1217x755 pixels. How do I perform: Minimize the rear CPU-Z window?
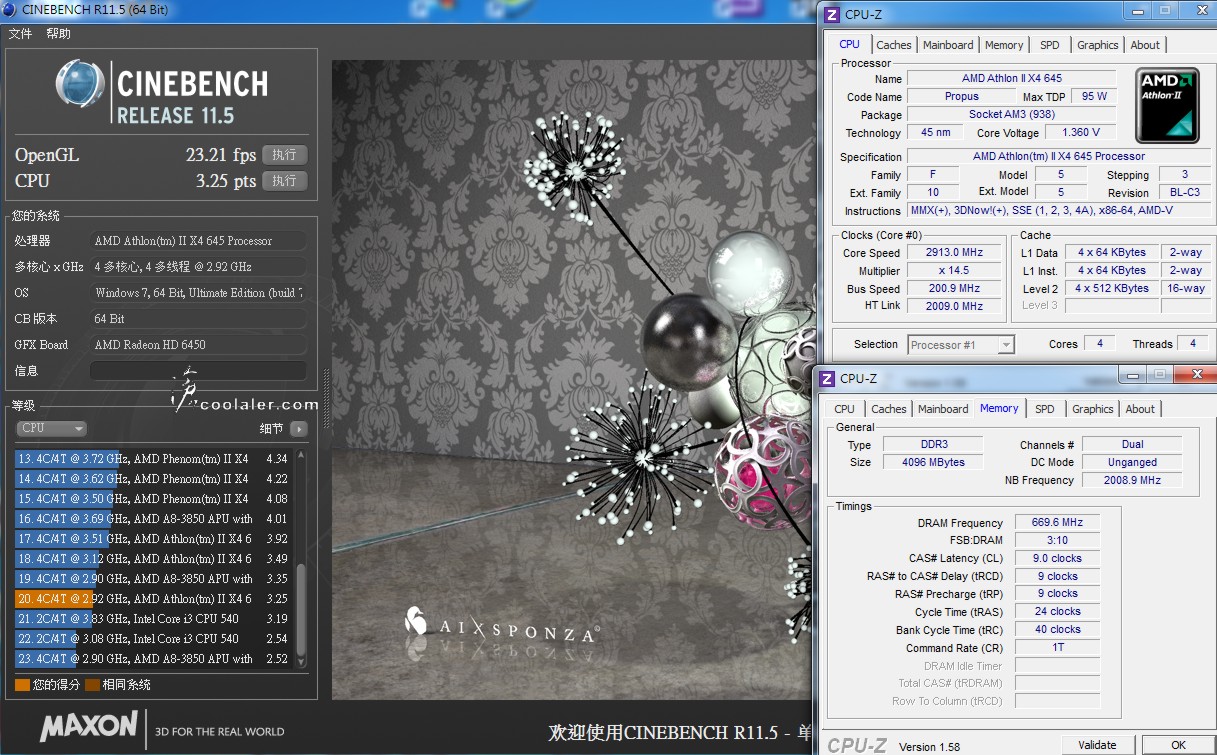click(x=1136, y=11)
